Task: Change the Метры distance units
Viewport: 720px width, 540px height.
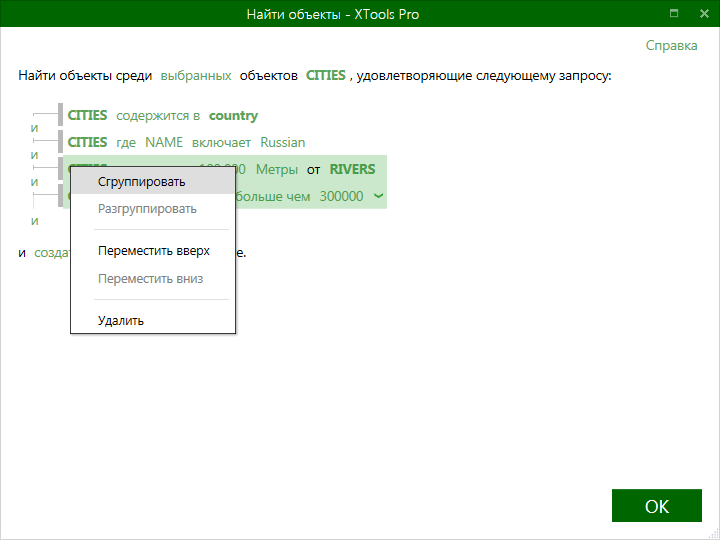Action: click(x=277, y=169)
